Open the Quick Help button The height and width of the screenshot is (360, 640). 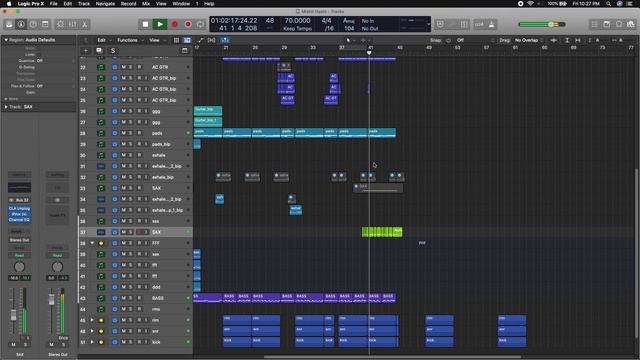tap(33, 24)
